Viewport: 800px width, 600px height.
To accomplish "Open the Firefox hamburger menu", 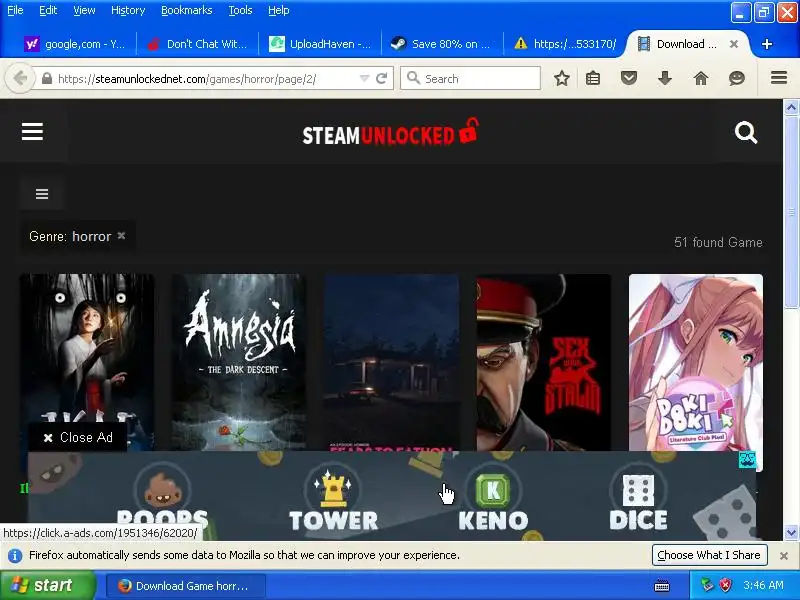I will coord(779,78).
